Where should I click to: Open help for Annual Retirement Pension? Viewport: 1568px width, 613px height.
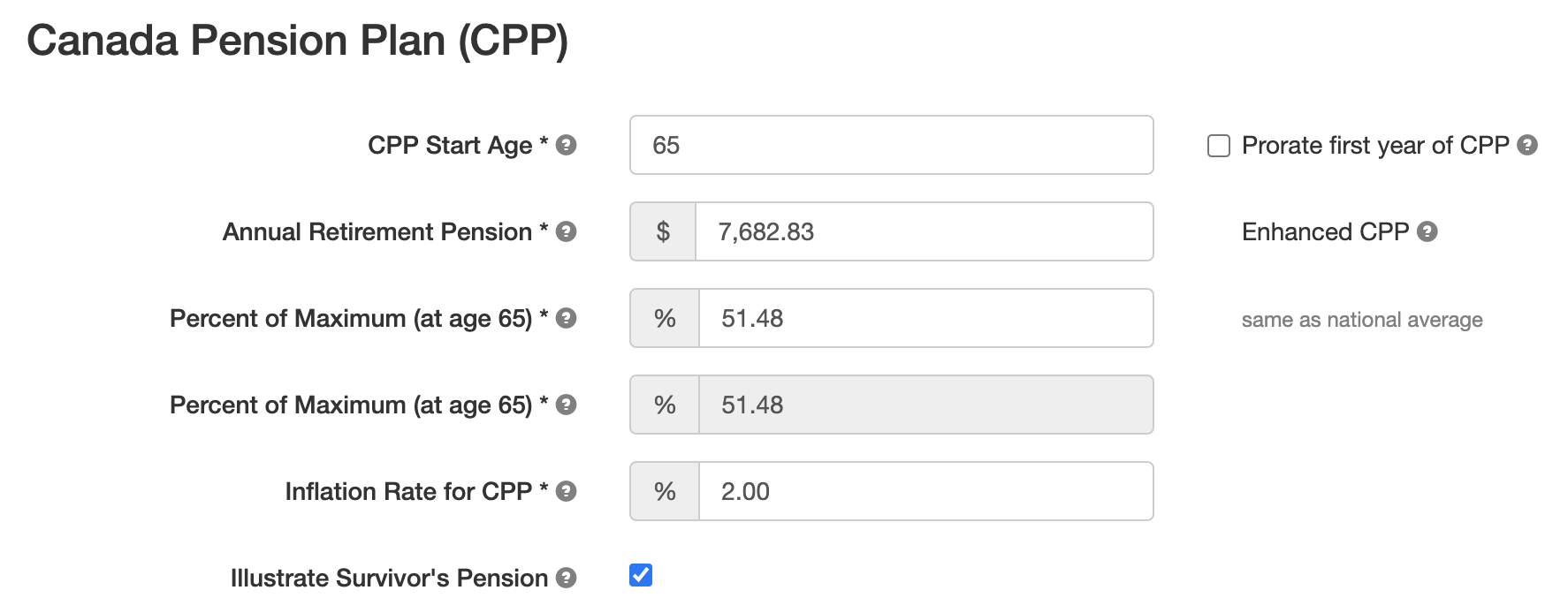[x=566, y=231]
